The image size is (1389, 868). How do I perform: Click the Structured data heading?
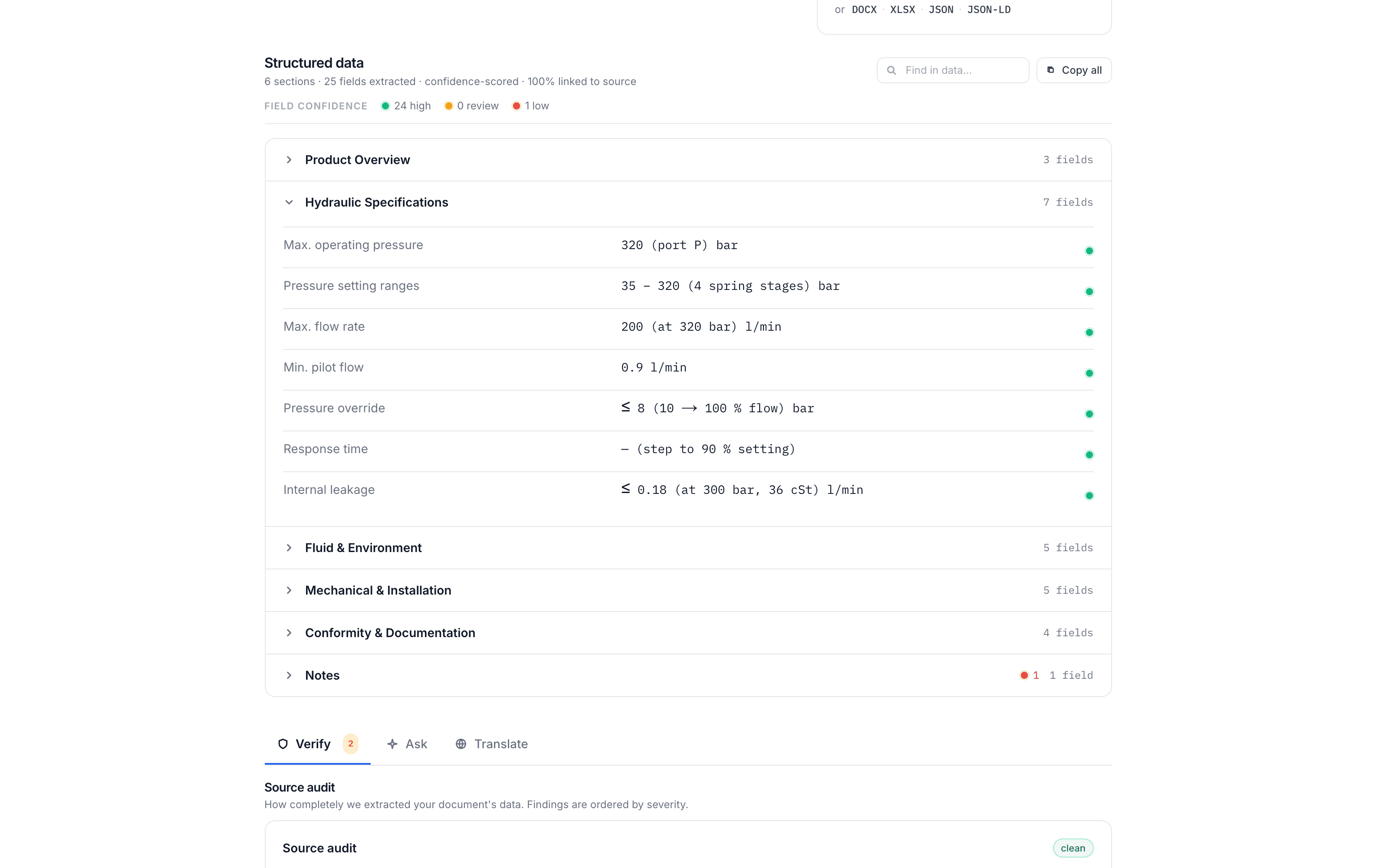(x=314, y=62)
